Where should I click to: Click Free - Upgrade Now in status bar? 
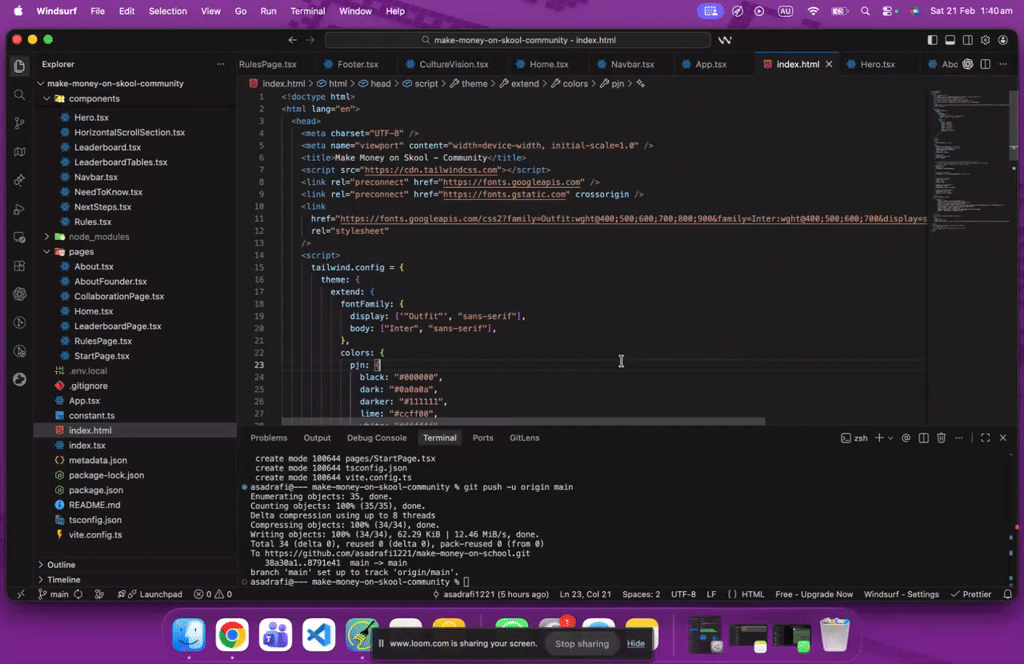814,594
